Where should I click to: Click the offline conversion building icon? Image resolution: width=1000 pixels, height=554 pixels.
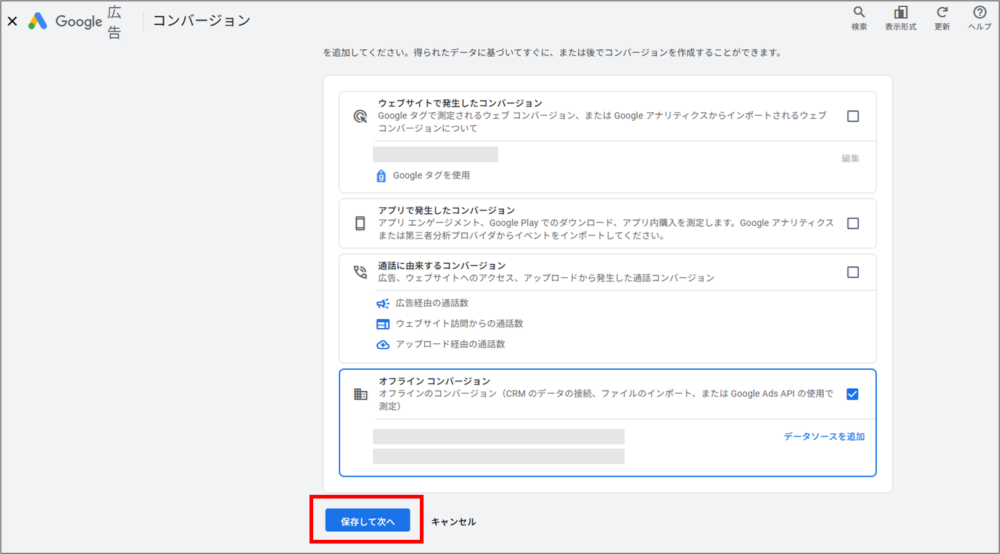360,394
